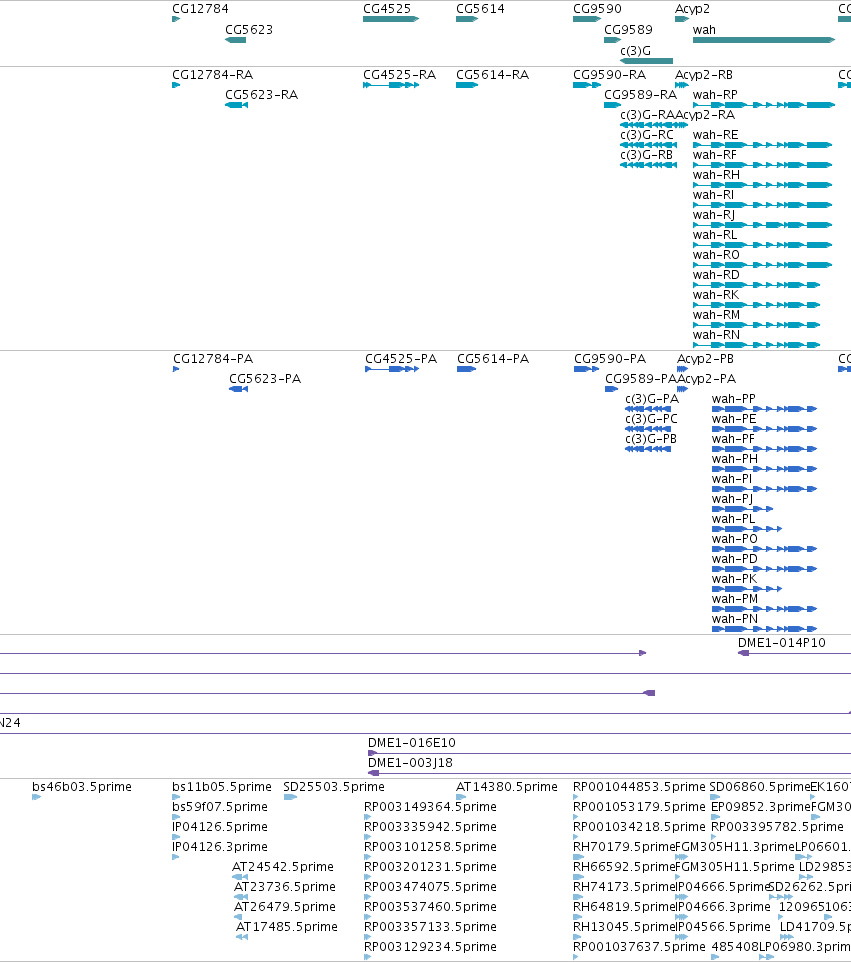Image resolution: width=851 pixels, height=962 pixels.
Task: Click transcript wah-RJ label
Action: tap(714, 215)
